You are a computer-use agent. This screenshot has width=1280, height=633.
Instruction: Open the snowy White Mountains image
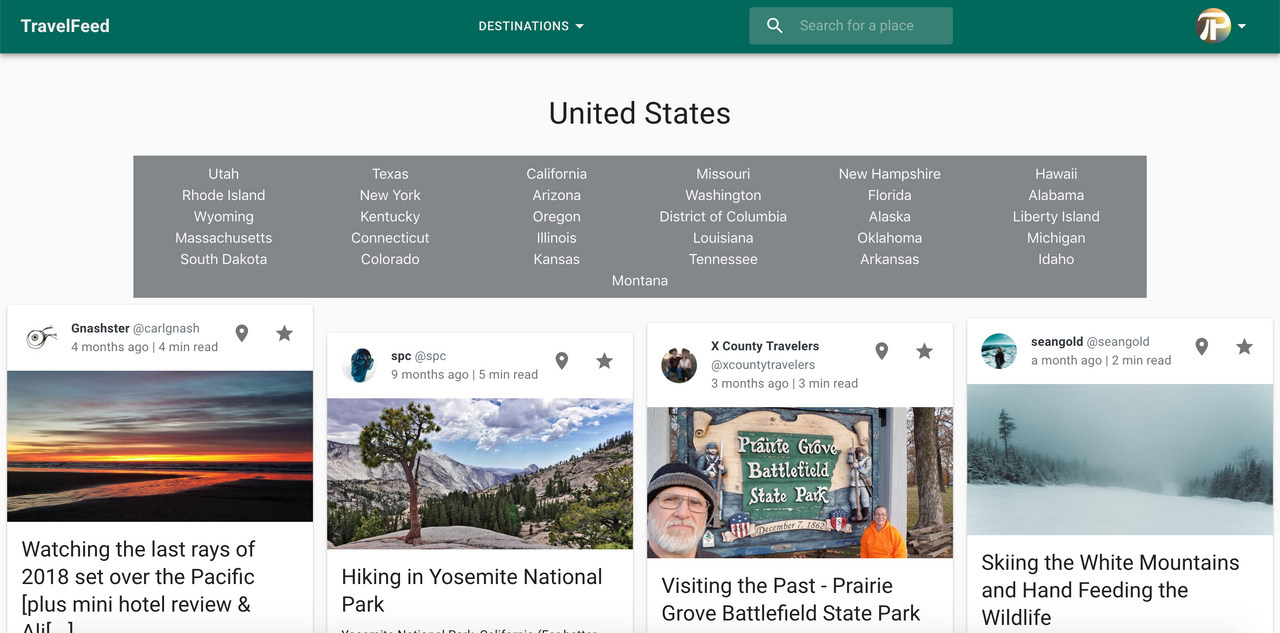click(1120, 460)
